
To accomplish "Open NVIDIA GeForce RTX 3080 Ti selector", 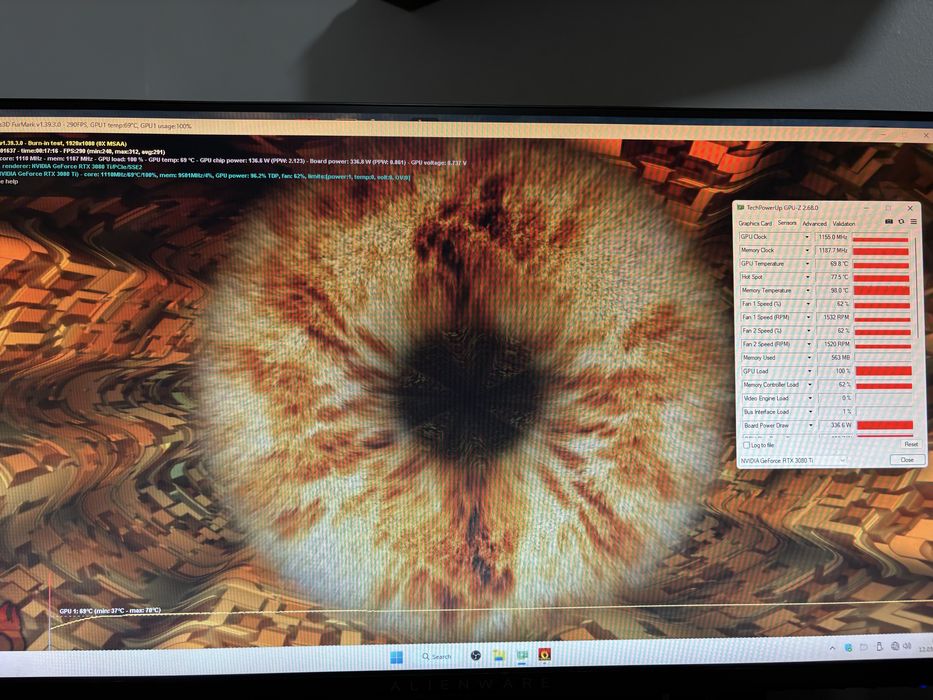I will (x=793, y=461).
